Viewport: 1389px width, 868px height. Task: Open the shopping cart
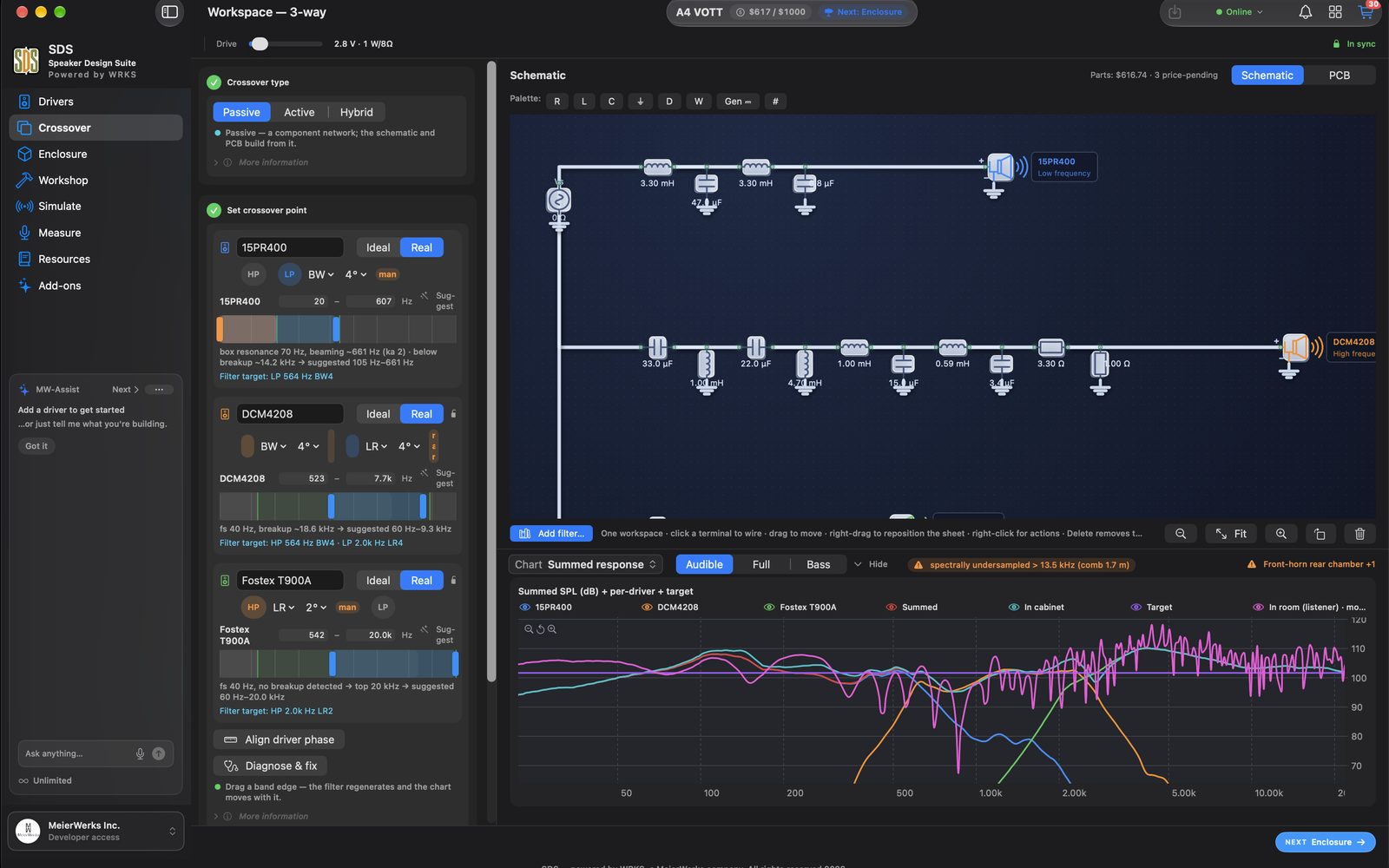(x=1366, y=12)
